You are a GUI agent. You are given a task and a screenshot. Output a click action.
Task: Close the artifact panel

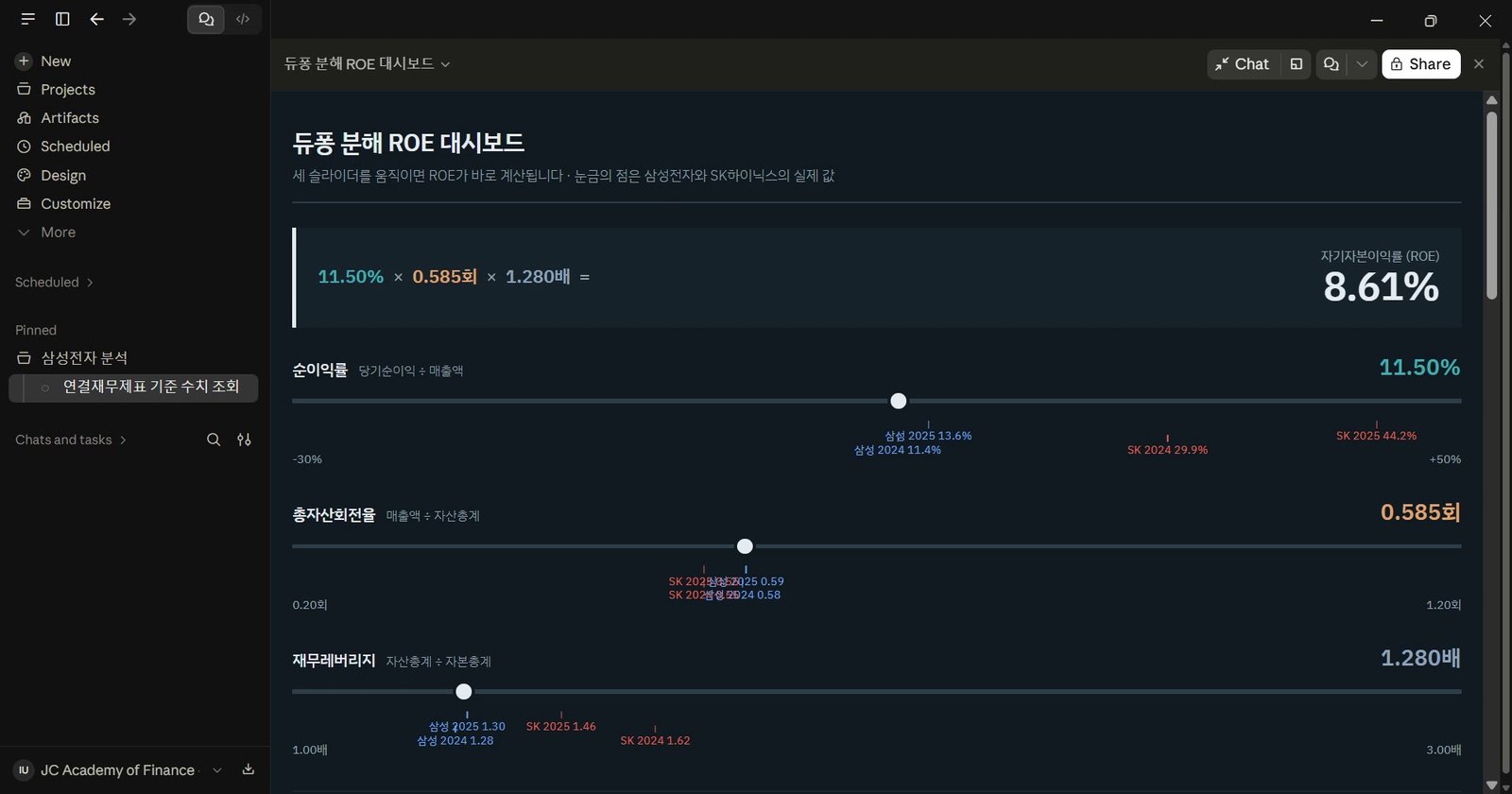click(x=1479, y=64)
